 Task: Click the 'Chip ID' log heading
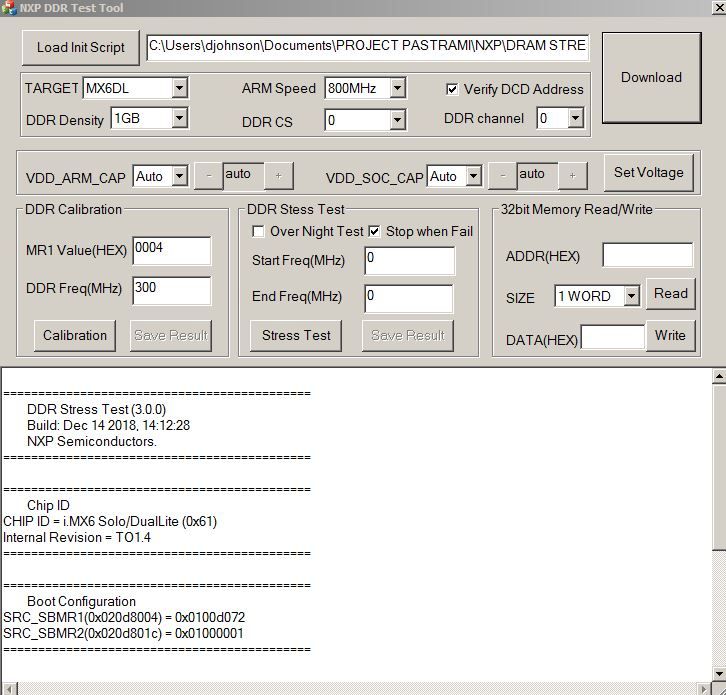point(48,505)
